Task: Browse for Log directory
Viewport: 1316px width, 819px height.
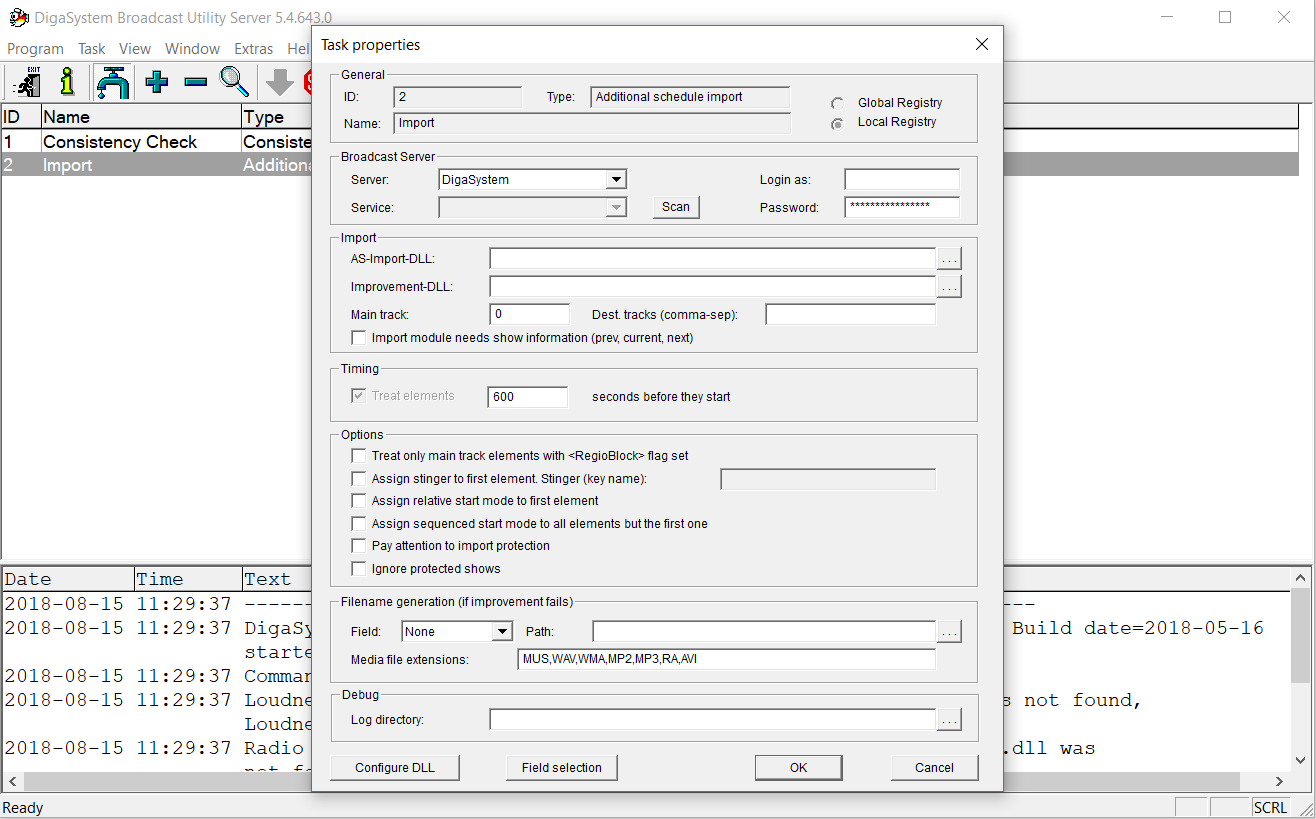Action: click(x=949, y=720)
